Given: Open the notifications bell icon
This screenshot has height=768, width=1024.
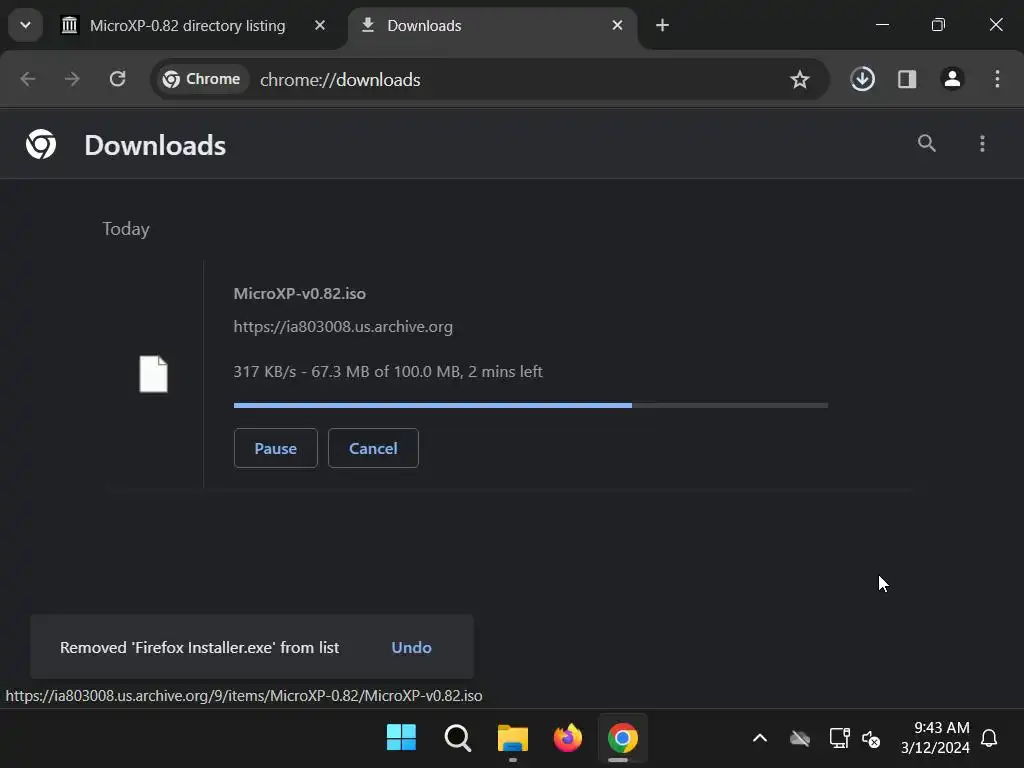Looking at the screenshot, I should 989,738.
